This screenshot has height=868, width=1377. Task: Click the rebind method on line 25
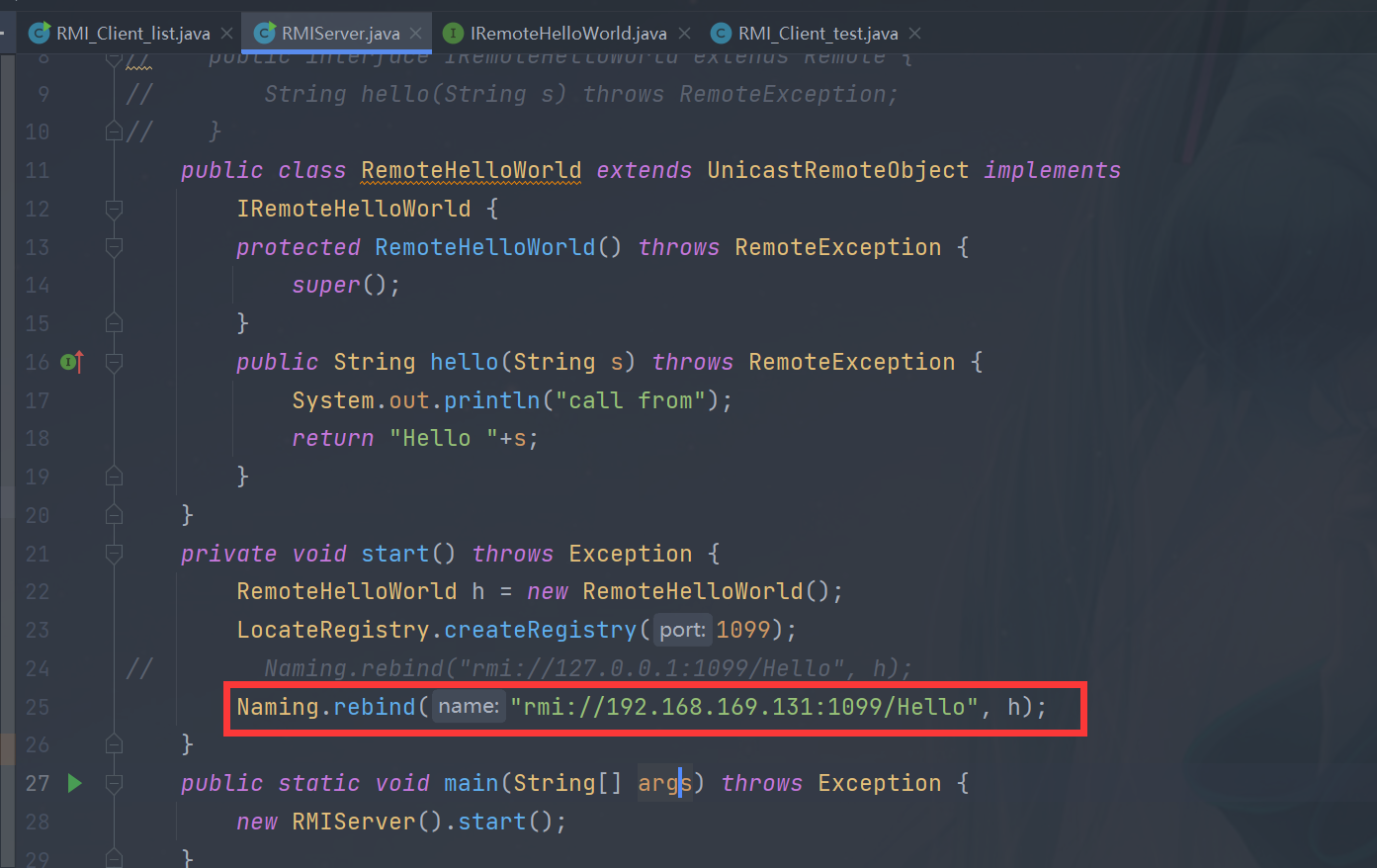click(375, 707)
